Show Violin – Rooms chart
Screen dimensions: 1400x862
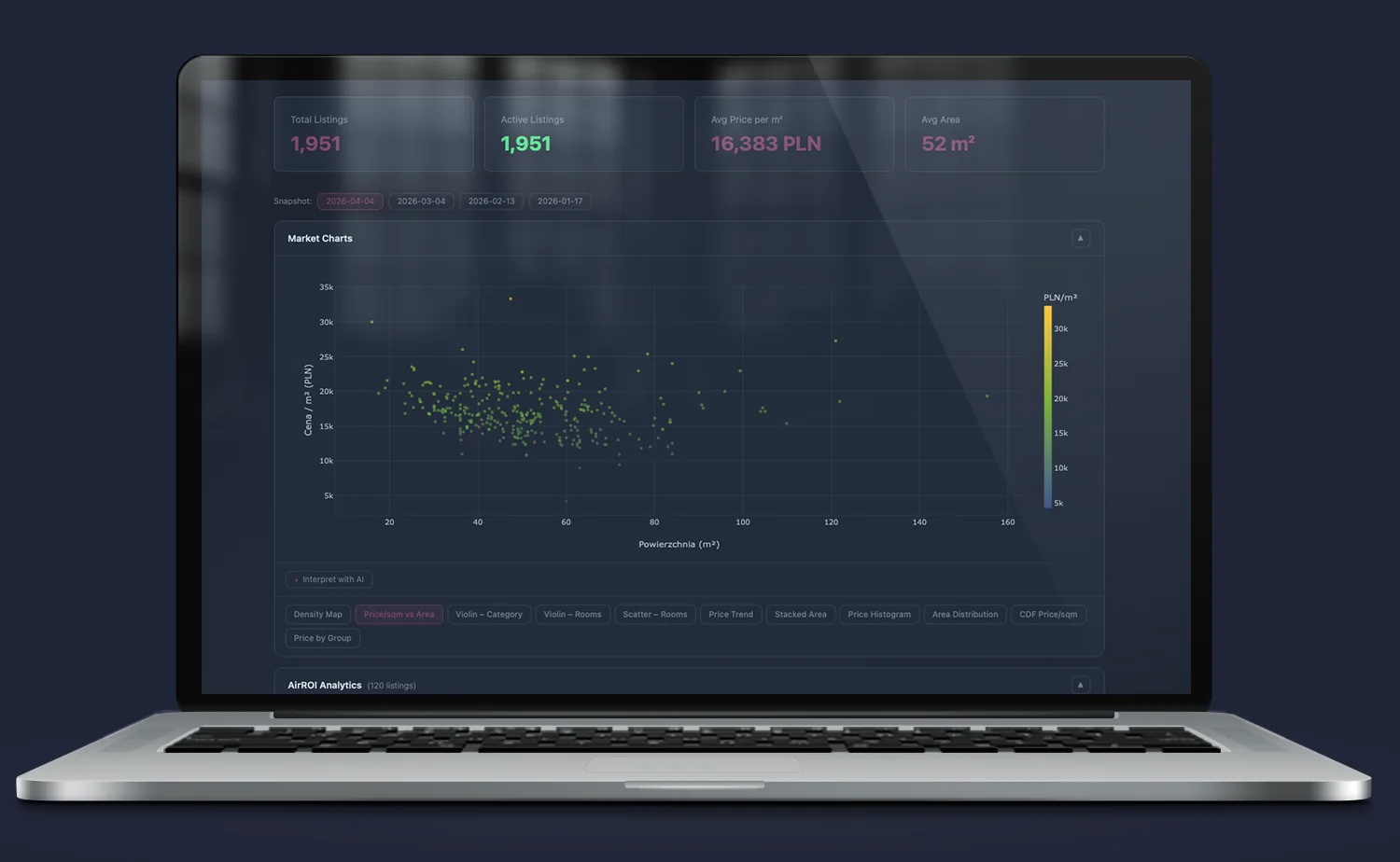click(573, 614)
